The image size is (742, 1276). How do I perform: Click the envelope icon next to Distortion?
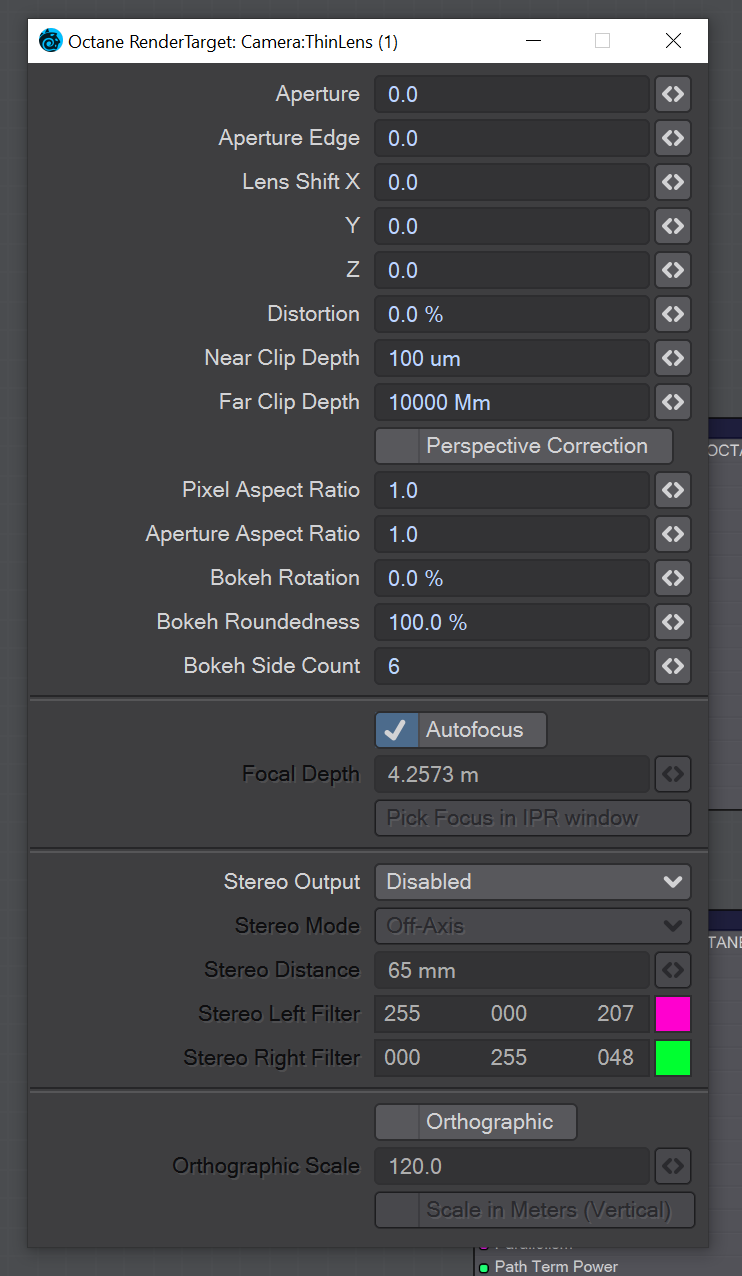(673, 314)
